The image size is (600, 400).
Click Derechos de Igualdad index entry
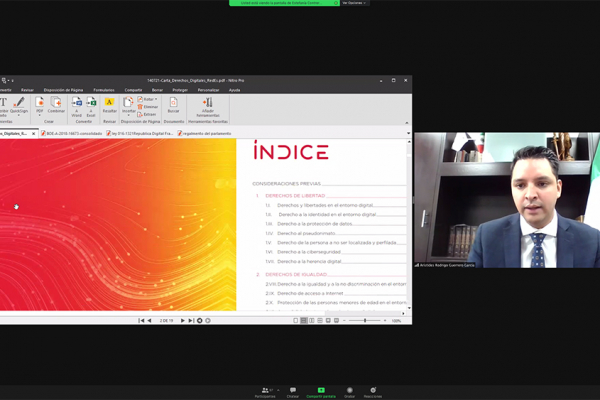pos(296,274)
